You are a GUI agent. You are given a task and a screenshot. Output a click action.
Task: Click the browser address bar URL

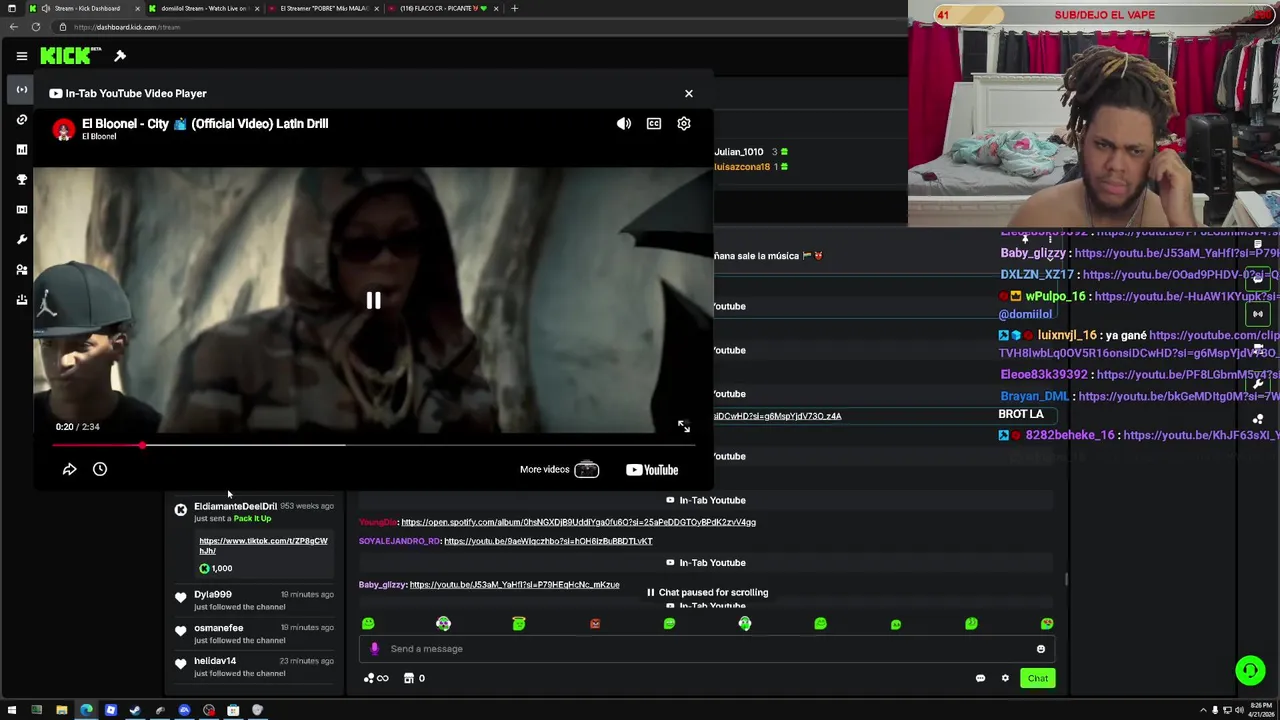(127, 27)
